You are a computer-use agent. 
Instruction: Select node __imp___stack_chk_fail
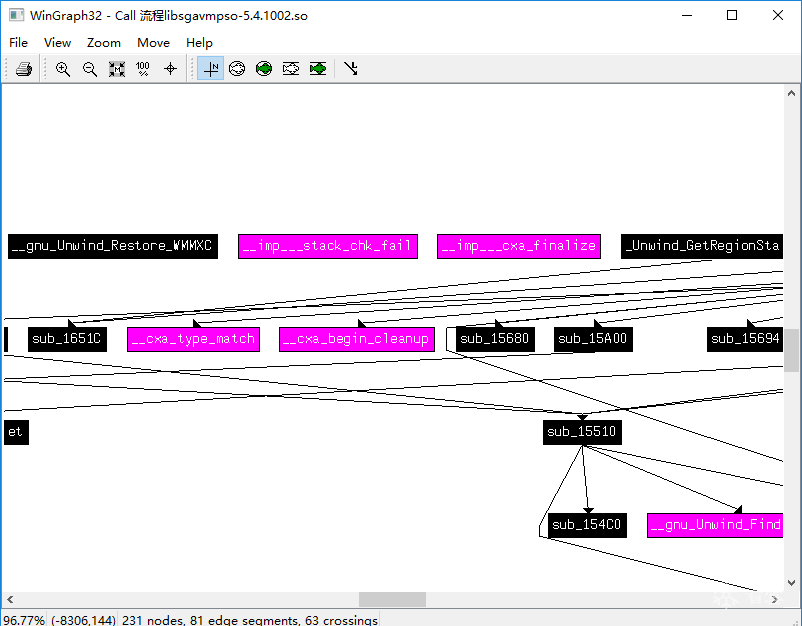(x=328, y=246)
